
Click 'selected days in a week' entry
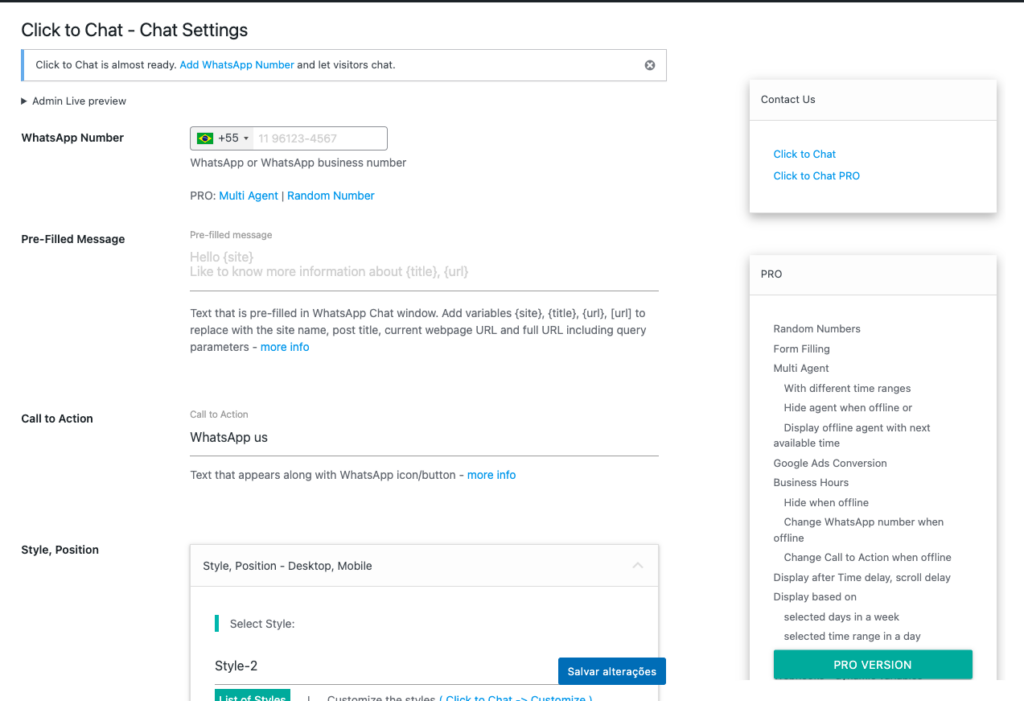tap(841, 617)
